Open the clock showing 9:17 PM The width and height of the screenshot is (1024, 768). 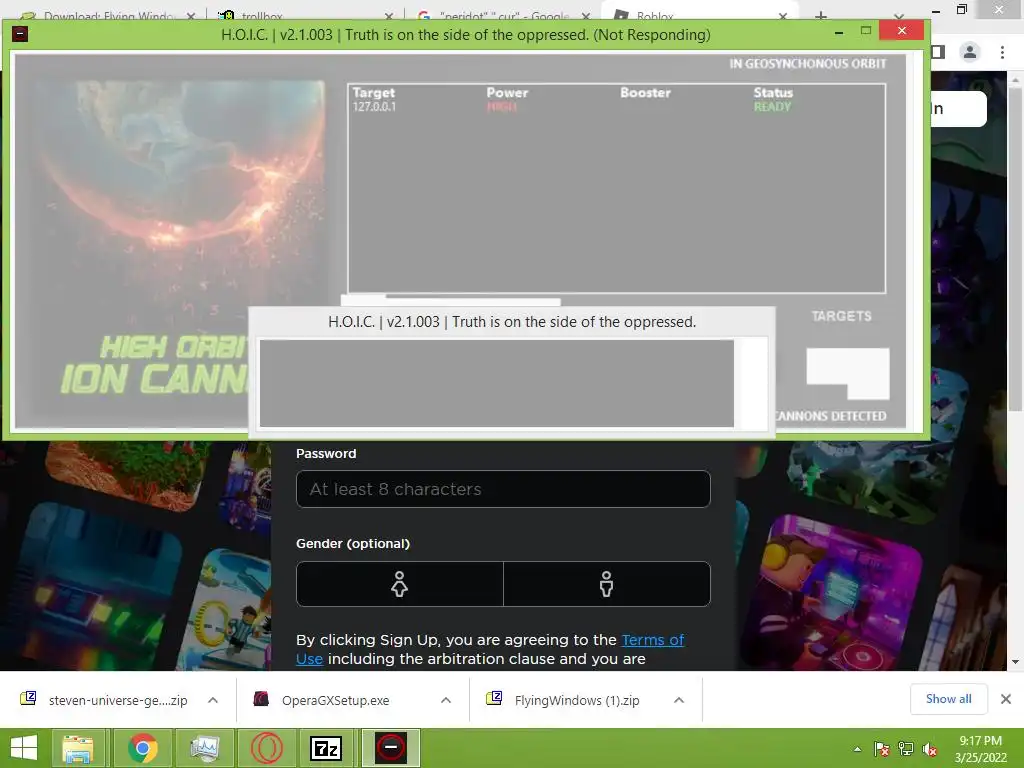[980, 749]
